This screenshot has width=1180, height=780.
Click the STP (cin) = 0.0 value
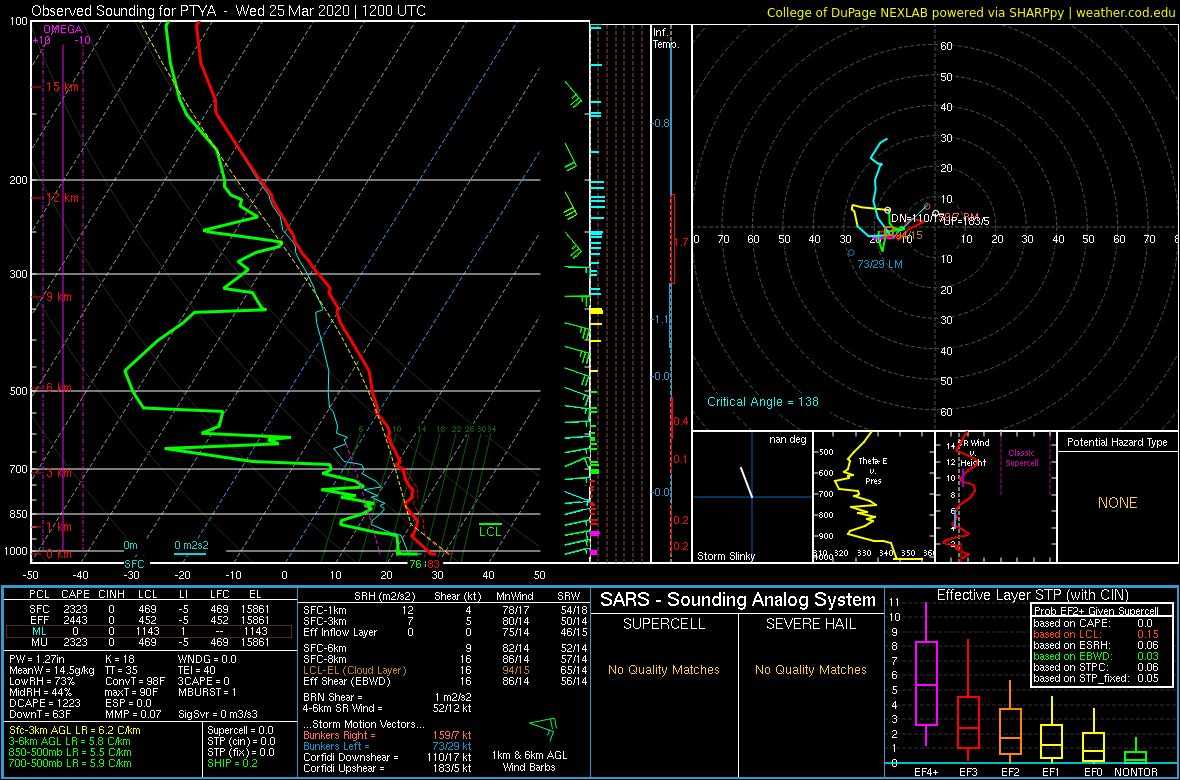241,742
